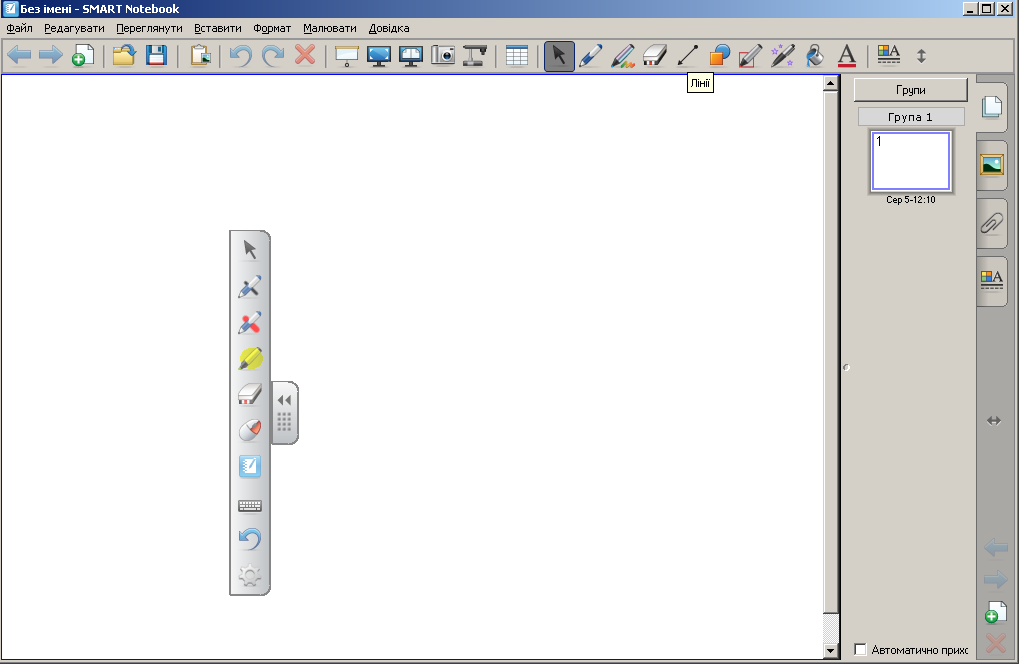Open the Малювати menu

(x=329, y=28)
